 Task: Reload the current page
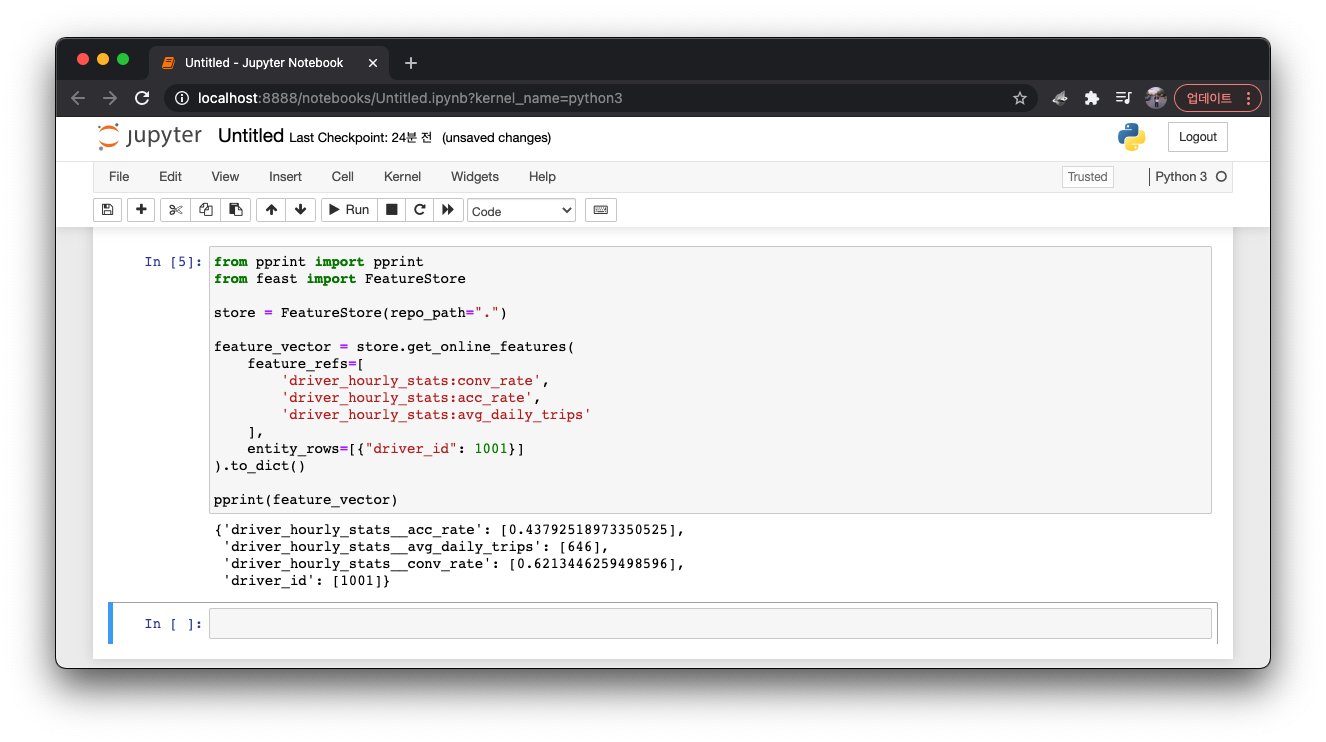tap(142, 98)
